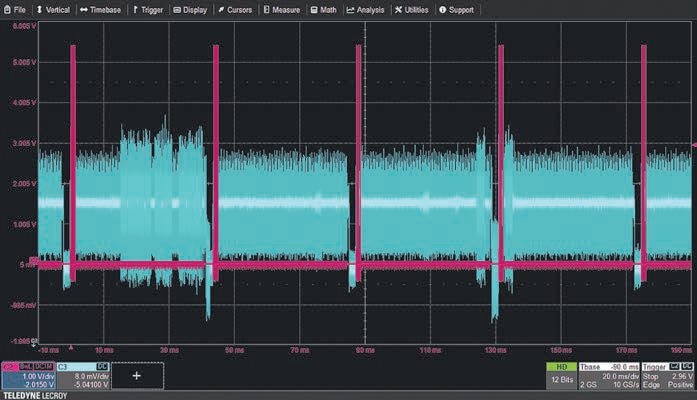Click the 20.0 ms/div timebase setting
Screen dimensions: 697x400
tap(621, 376)
